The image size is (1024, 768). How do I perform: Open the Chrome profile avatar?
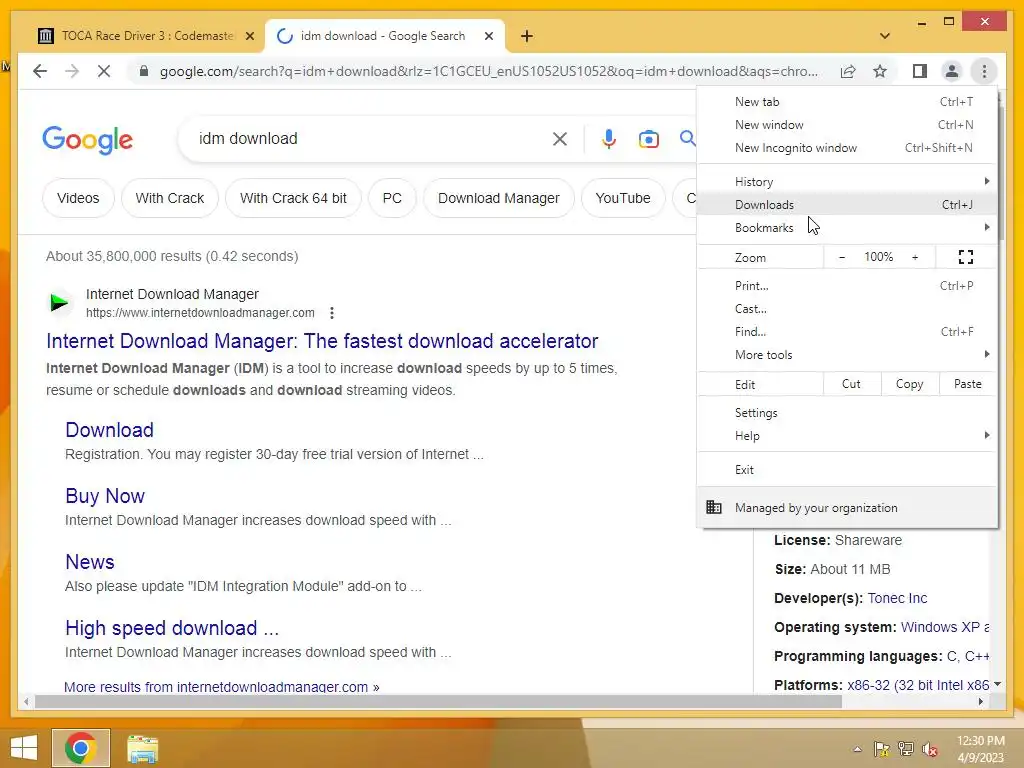952,71
